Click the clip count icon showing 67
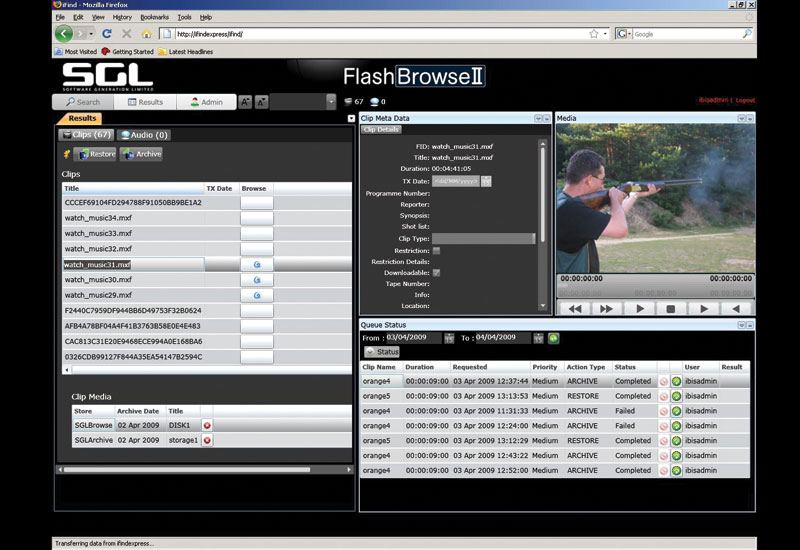 coord(348,102)
